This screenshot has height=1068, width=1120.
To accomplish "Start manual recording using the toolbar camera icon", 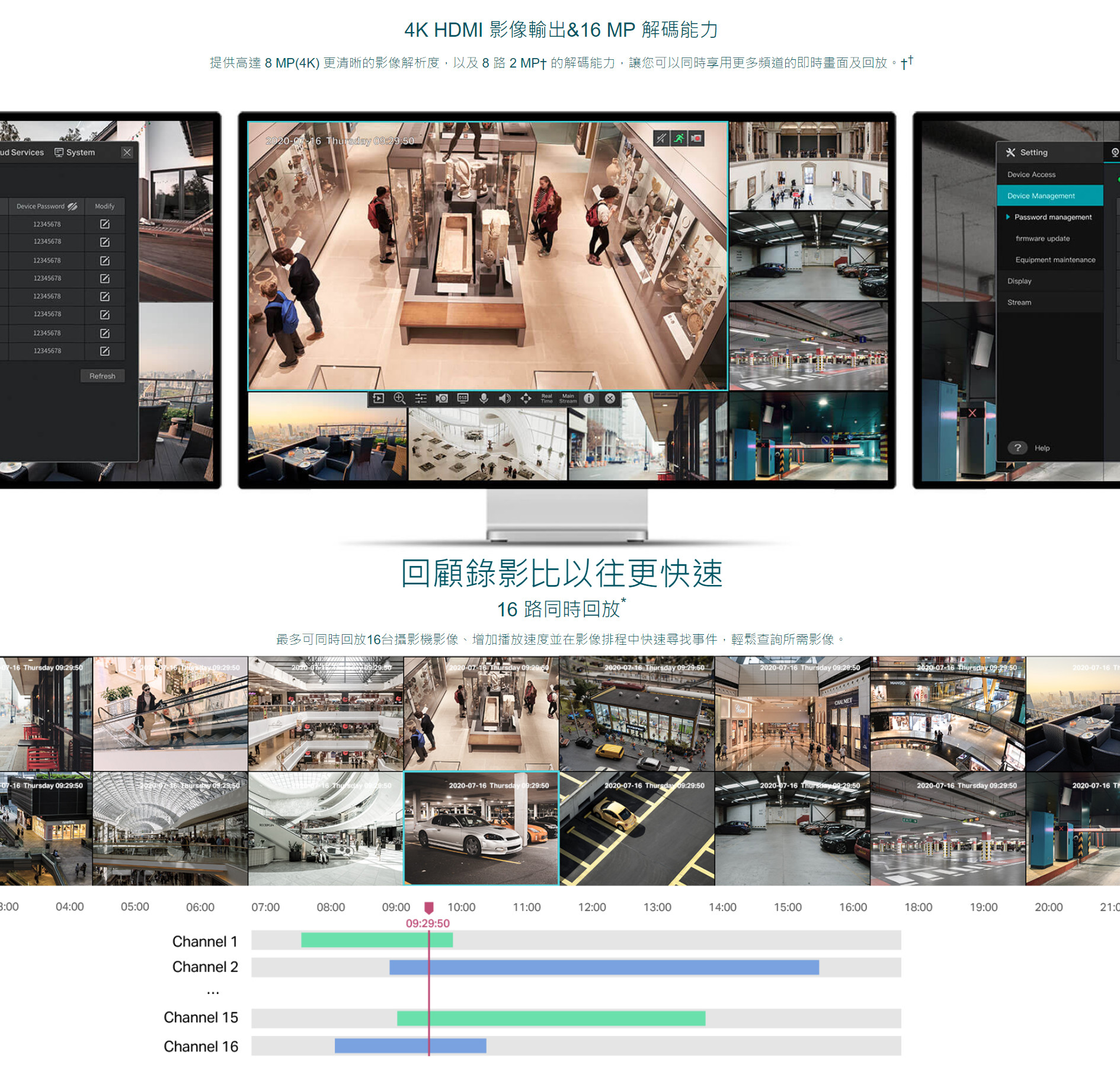I will 441,398.
